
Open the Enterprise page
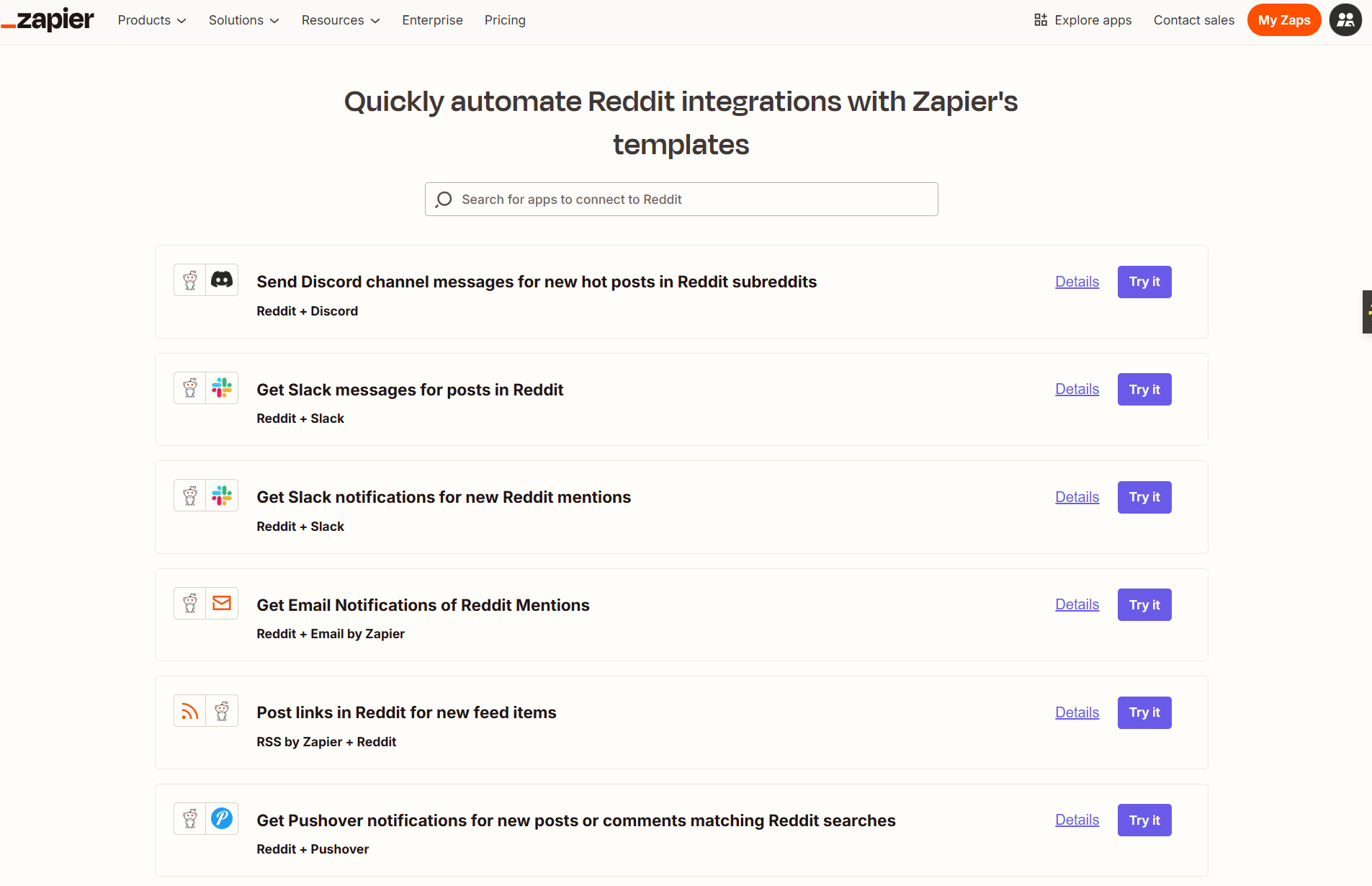(432, 20)
